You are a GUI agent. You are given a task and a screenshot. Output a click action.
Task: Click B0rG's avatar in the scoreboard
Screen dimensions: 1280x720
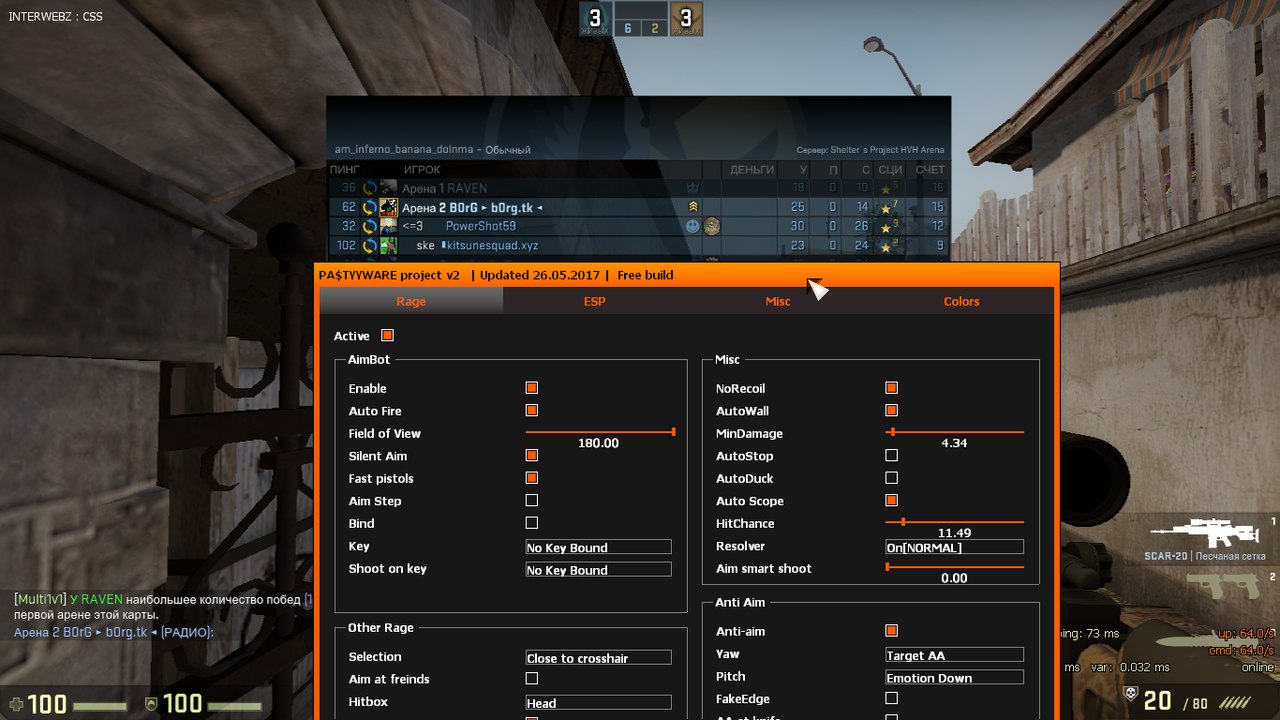pos(388,206)
